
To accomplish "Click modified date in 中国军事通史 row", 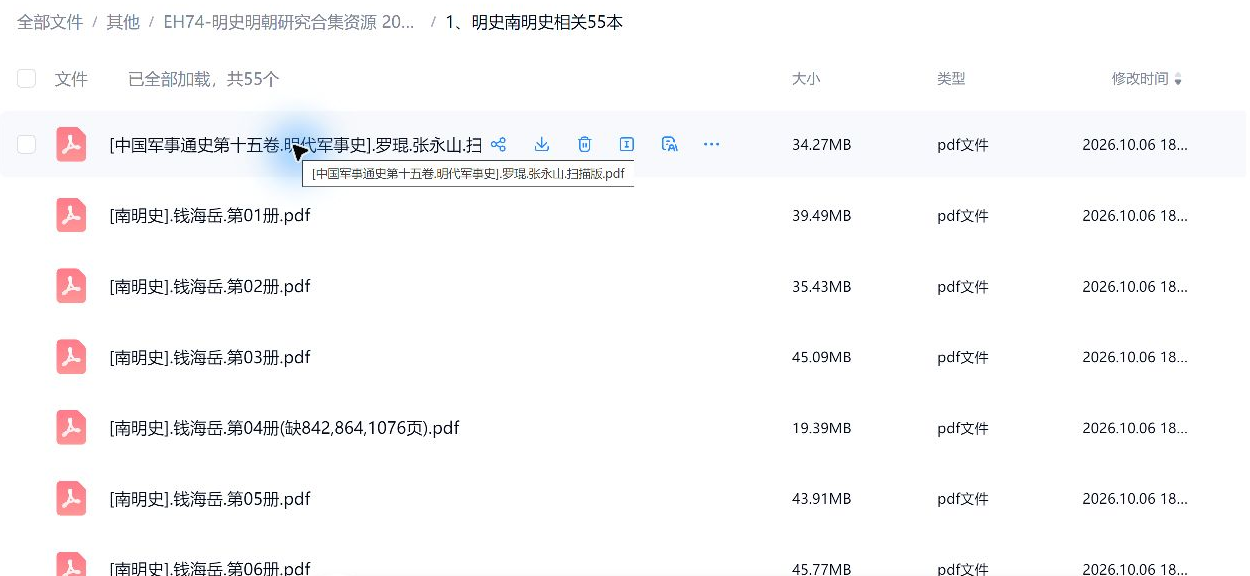I will (1135, 145).
